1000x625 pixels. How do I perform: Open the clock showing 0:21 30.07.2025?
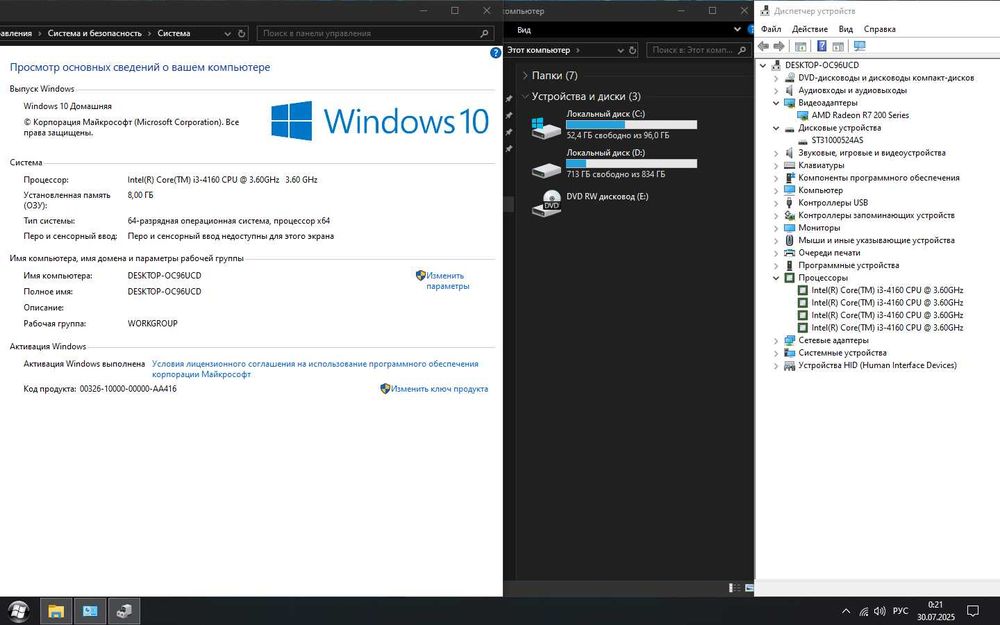pyautogui.click(x=936, y=611)
